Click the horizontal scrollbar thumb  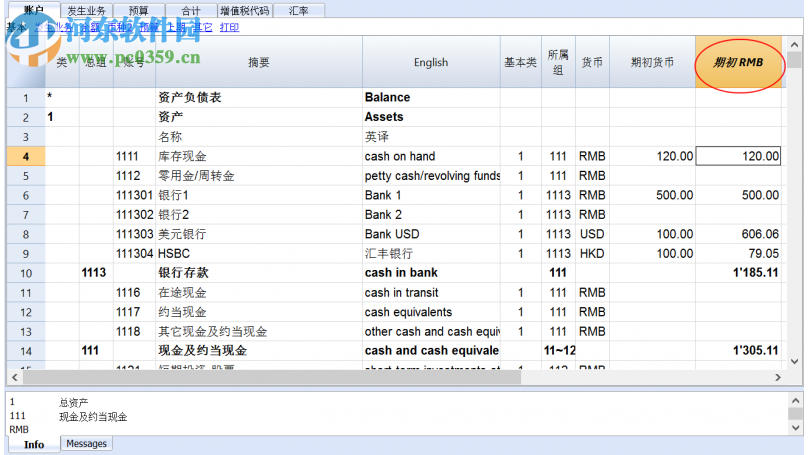tap(272, 378)
